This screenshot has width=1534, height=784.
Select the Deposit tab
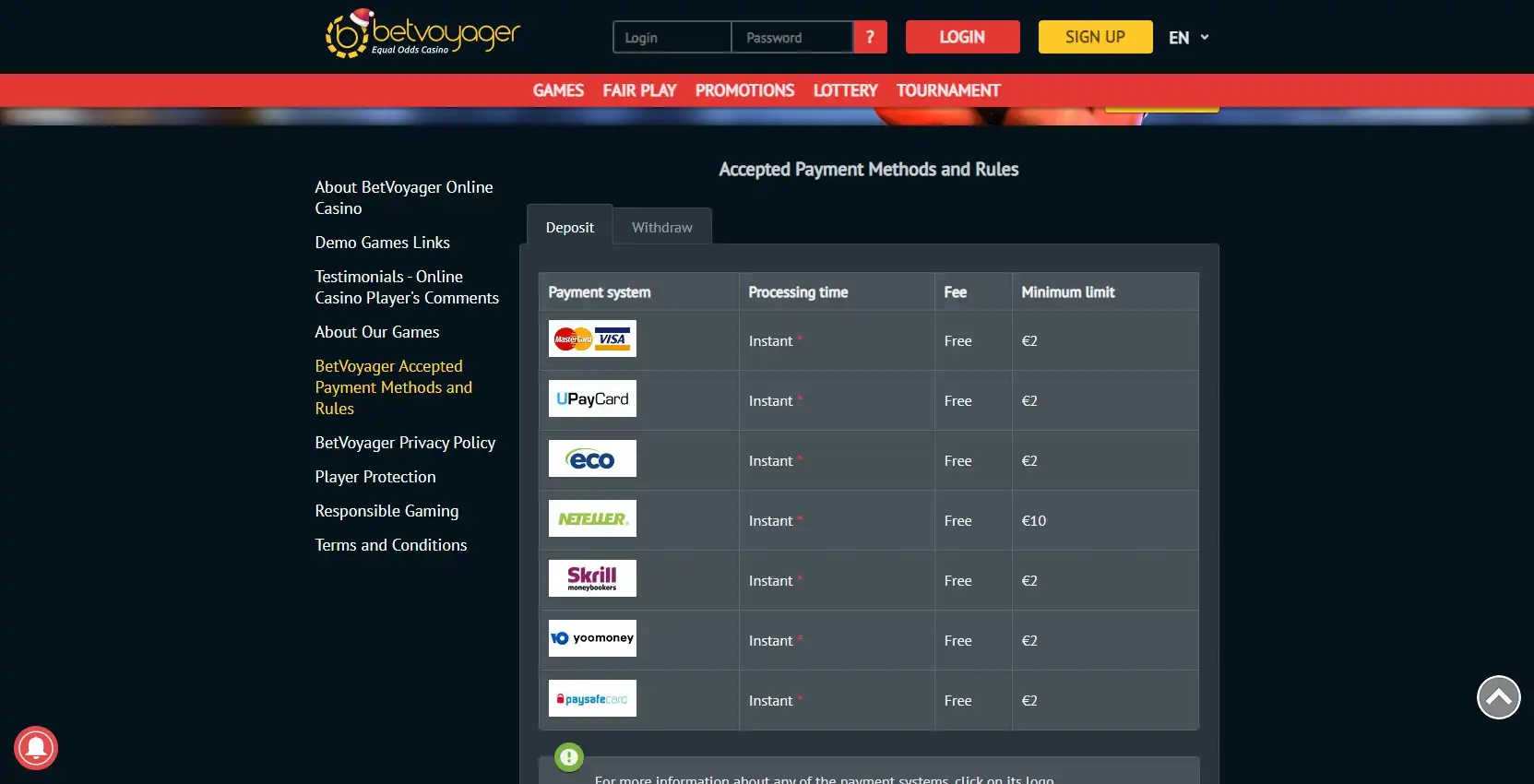pyautogui.click(x=569, y=228)
